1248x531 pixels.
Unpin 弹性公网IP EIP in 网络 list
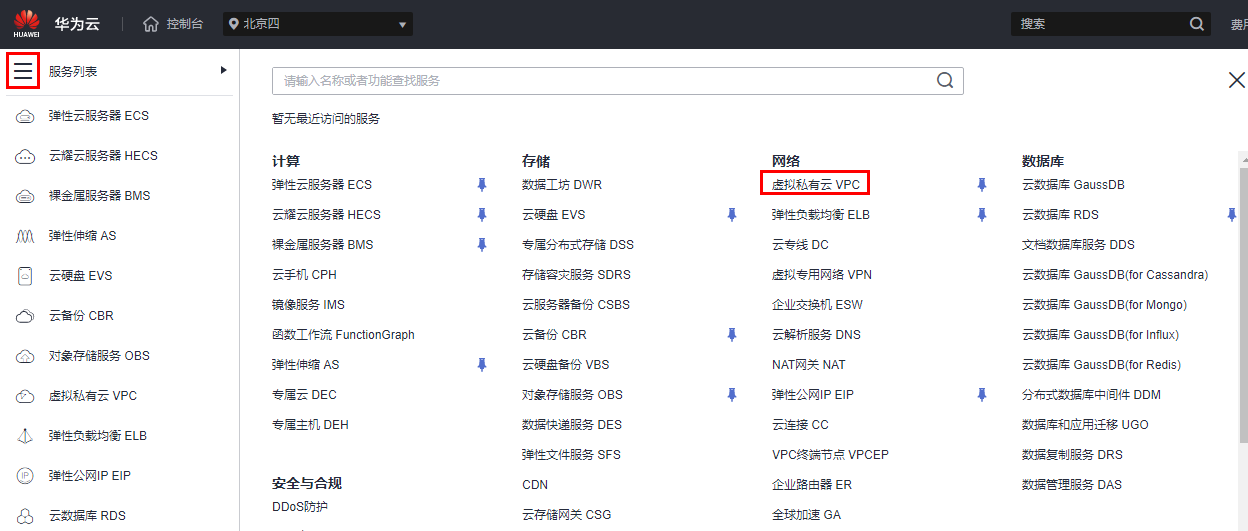point(982,395)
